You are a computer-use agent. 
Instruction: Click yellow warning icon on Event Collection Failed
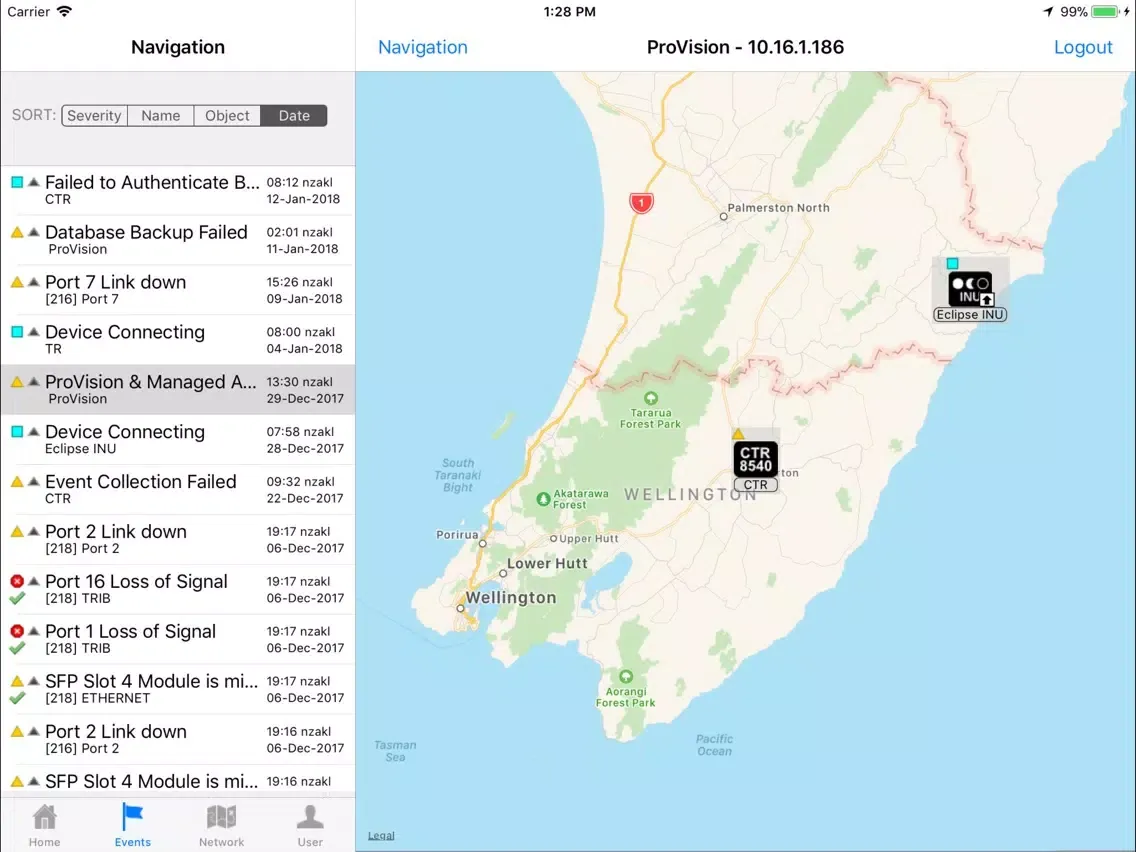pyautogui.click(x=17, y=482)
